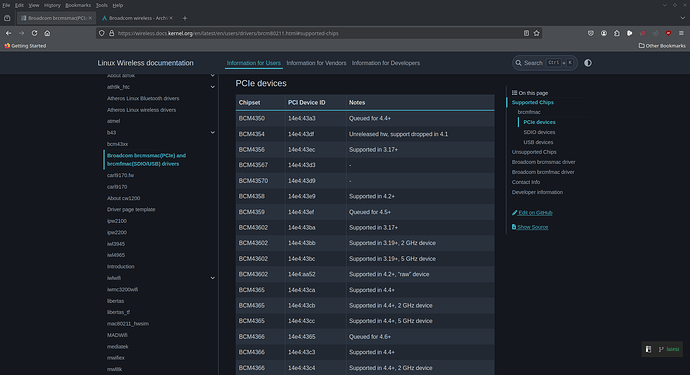The image size is (690, 375).
Task: Open tracking protection shield in address bar
Action: tap(102, 33)
